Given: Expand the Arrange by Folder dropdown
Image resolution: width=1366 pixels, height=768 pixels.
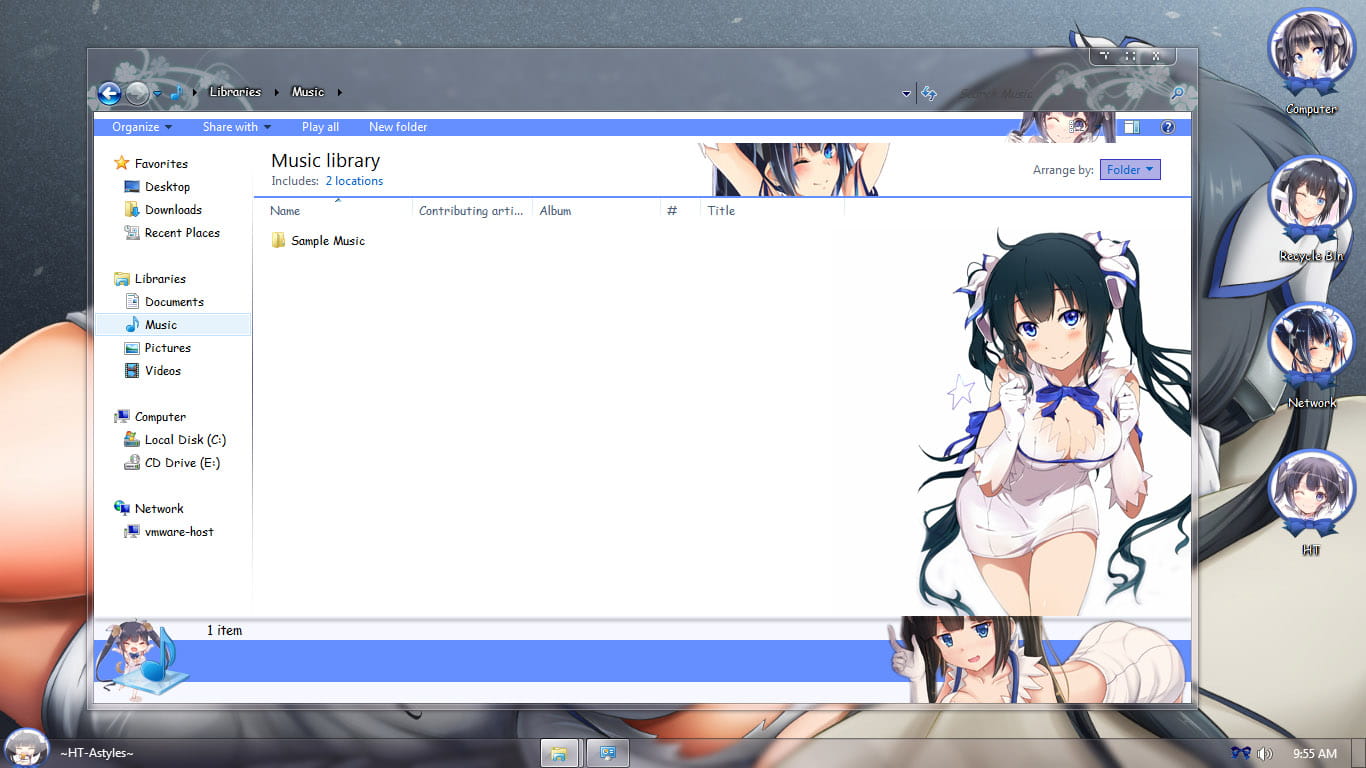Looking at the screenshot, I should tap(1130, 170).
